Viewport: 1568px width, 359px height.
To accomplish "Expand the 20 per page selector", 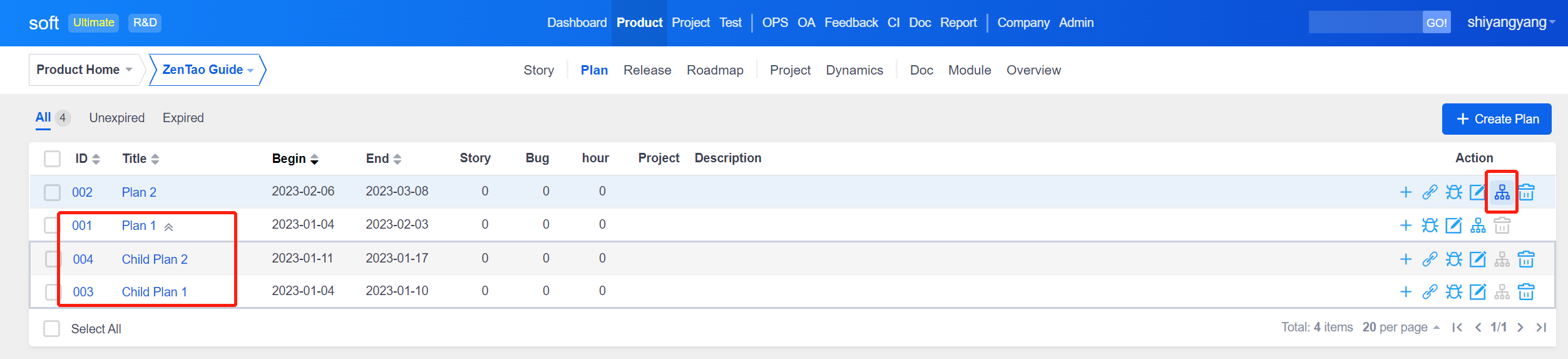I will point(1401,327).
